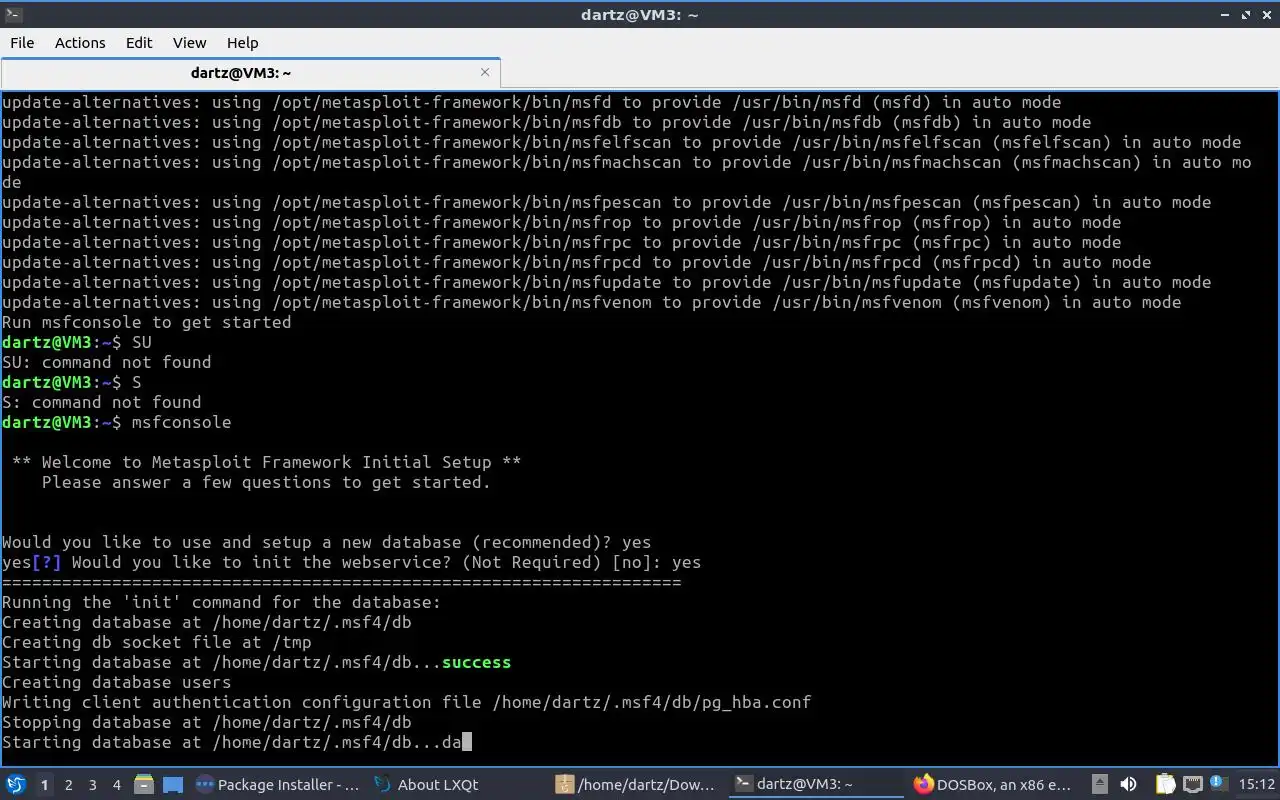
Task: Click 'Creating db socket file at /tmp' line
Action: (x=157, y=642)
